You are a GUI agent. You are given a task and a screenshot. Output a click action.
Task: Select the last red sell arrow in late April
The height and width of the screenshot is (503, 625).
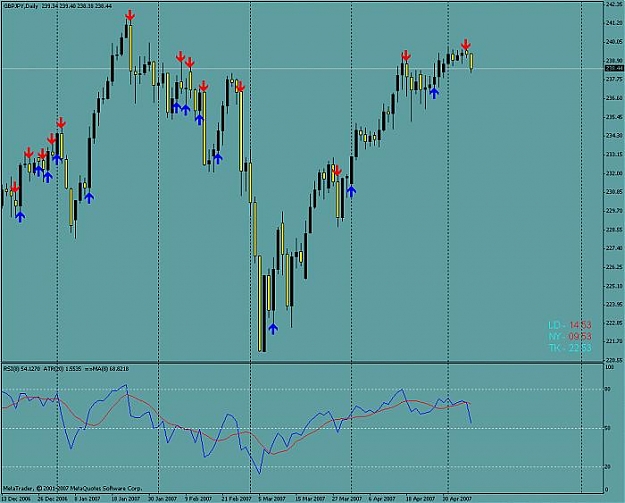coord(466,44)
